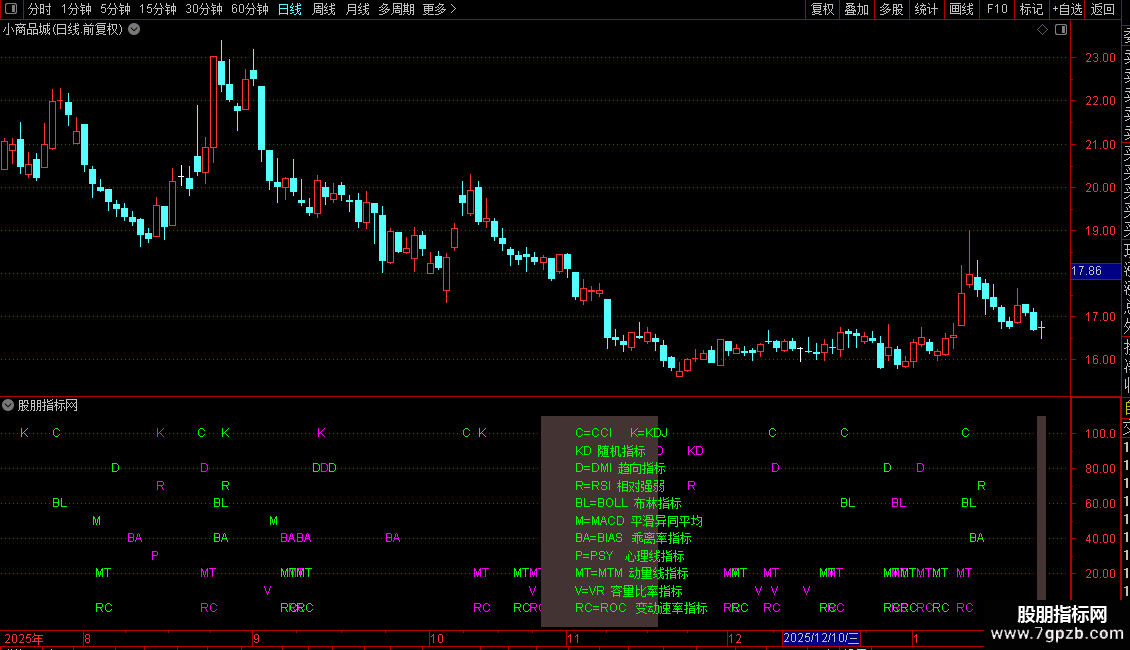
Task: Click month 9 on the time axis
Action: [x=256, y=638]
